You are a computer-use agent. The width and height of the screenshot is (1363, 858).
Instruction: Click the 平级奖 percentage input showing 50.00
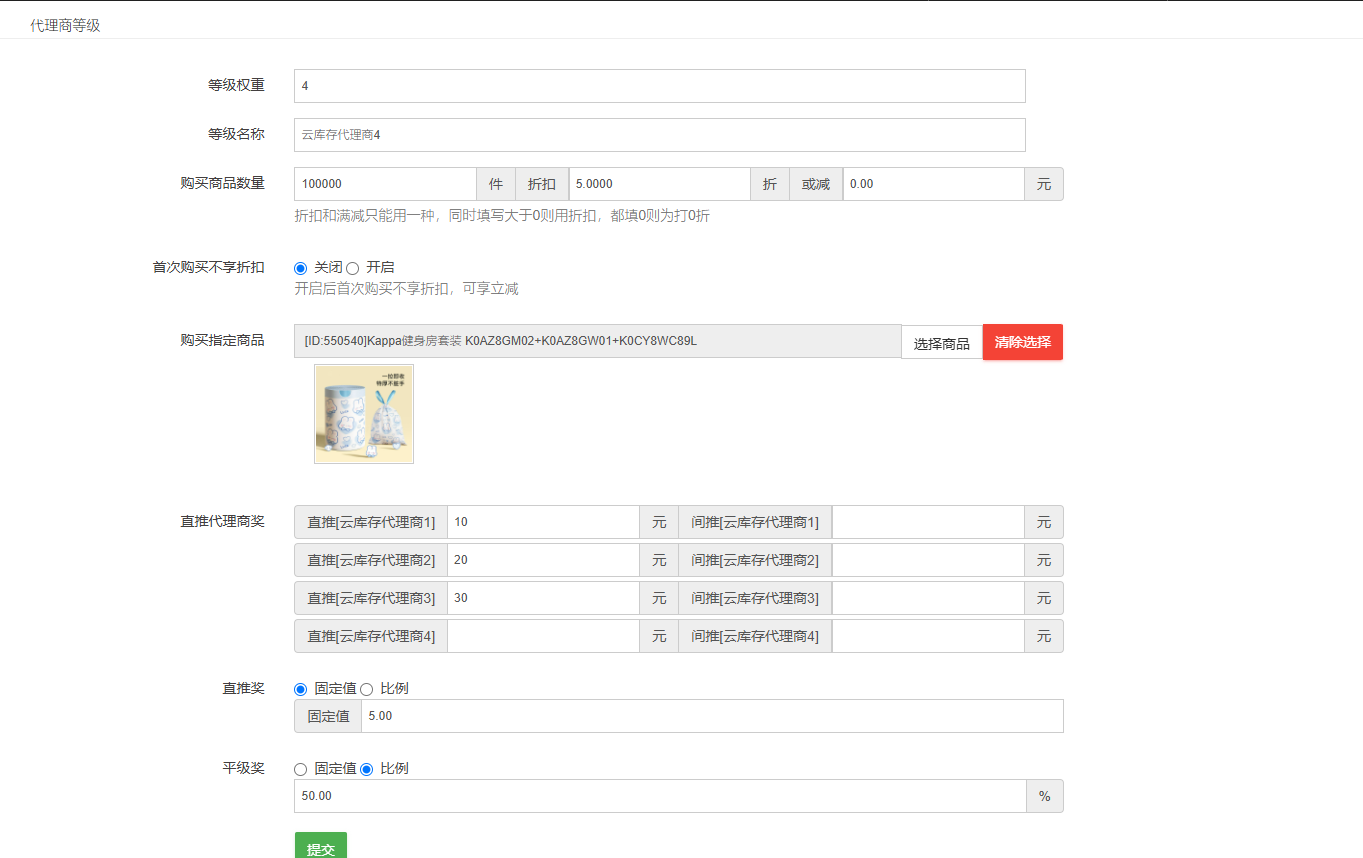[x=659, y=796]
